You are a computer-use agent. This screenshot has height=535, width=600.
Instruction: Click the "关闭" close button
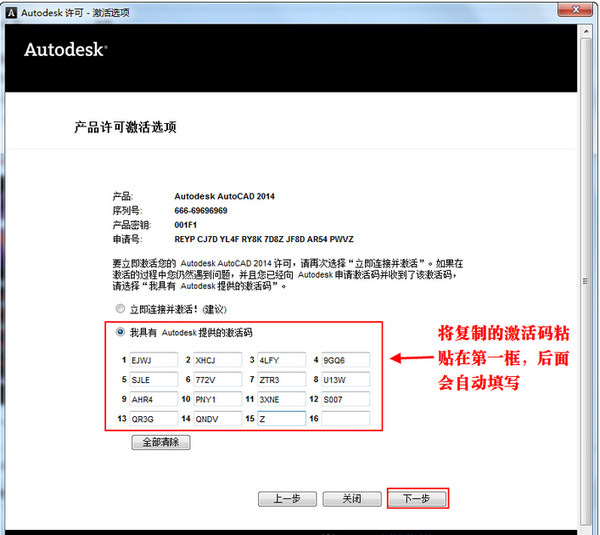click(x=352, y=499)
